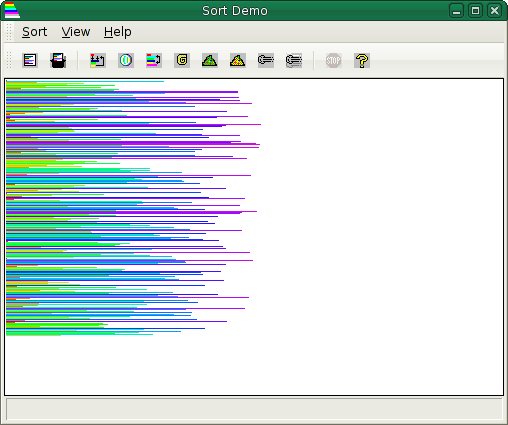Click the rainbow window menu icon in title bar
This screenshot has height=425, width=508.
(x=12, y=10)
